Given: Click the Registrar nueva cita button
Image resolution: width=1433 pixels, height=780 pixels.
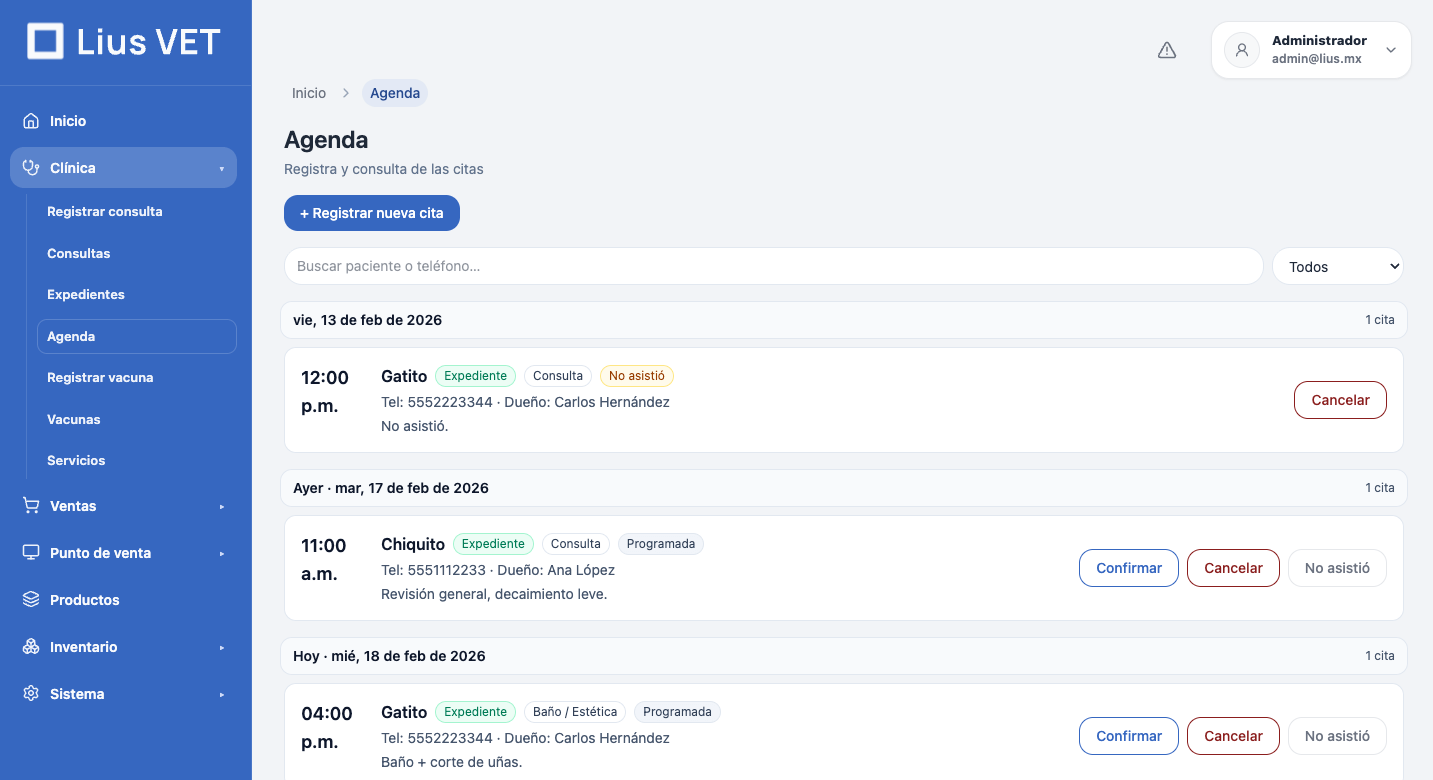Looking at the screenshot, I should coord(371,213).
